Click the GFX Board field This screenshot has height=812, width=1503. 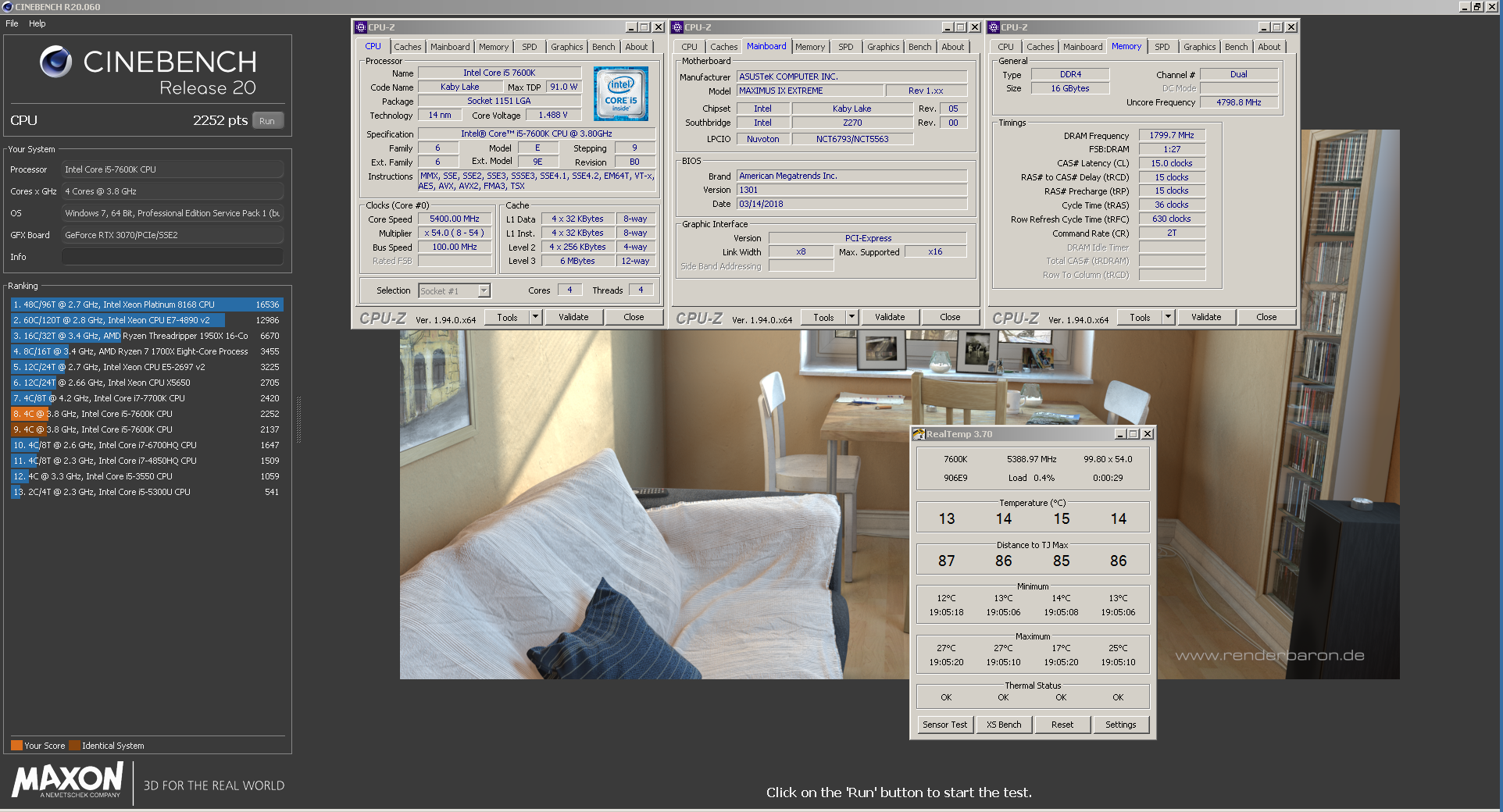tap(173, 235)
